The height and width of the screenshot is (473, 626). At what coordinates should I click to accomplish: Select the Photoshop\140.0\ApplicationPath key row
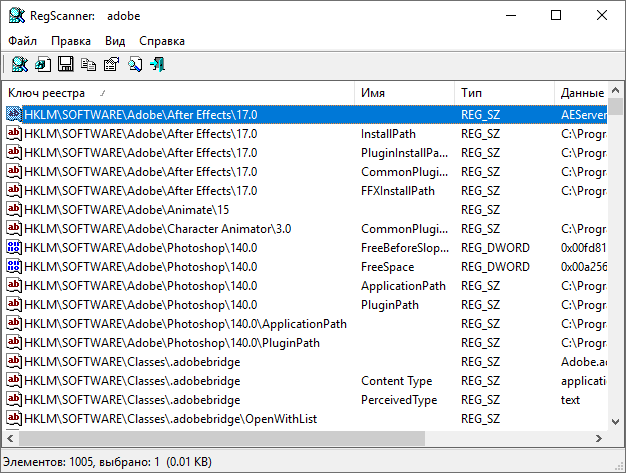click(185, 324)
